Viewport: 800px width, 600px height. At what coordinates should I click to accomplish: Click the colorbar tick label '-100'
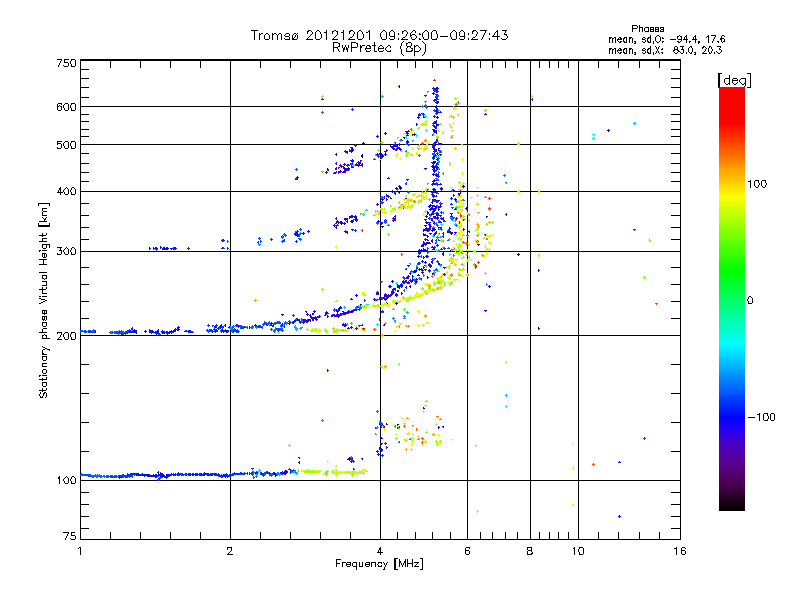pyautogui.click(x=762, y=417)
